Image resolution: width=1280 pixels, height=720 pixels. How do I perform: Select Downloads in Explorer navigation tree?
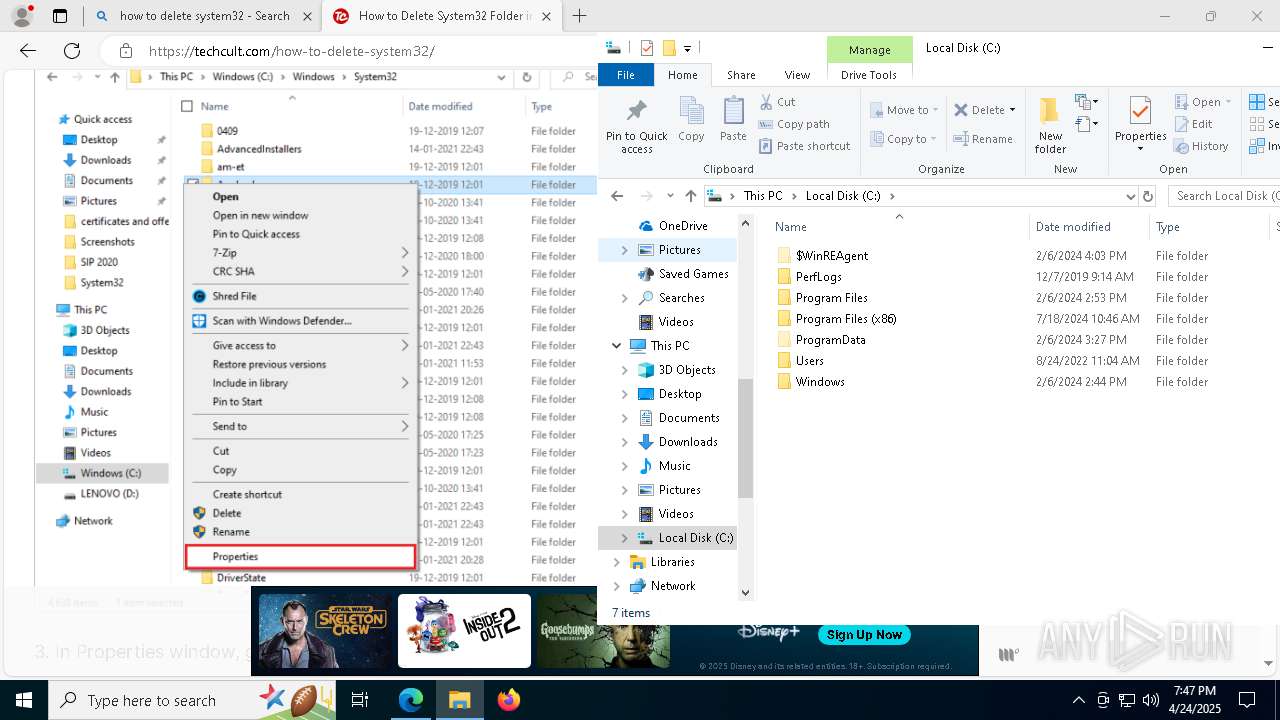coord(687,442)
